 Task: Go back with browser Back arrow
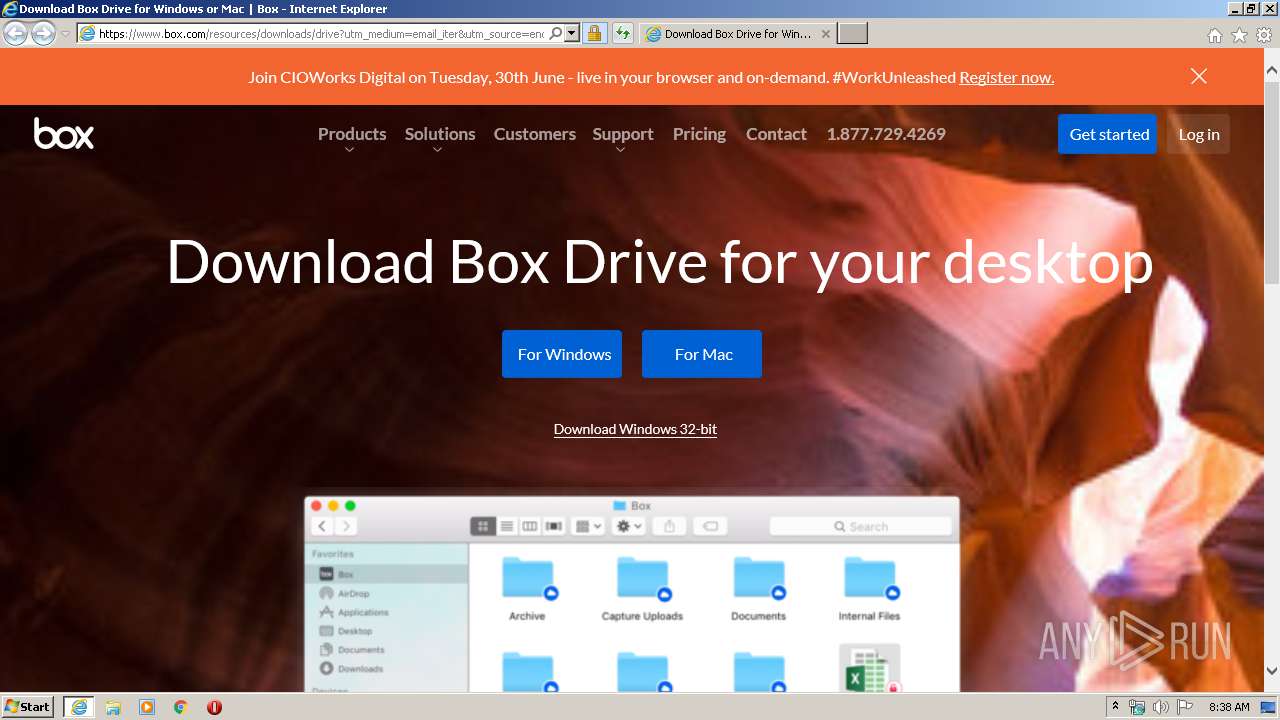coord(15,33)
